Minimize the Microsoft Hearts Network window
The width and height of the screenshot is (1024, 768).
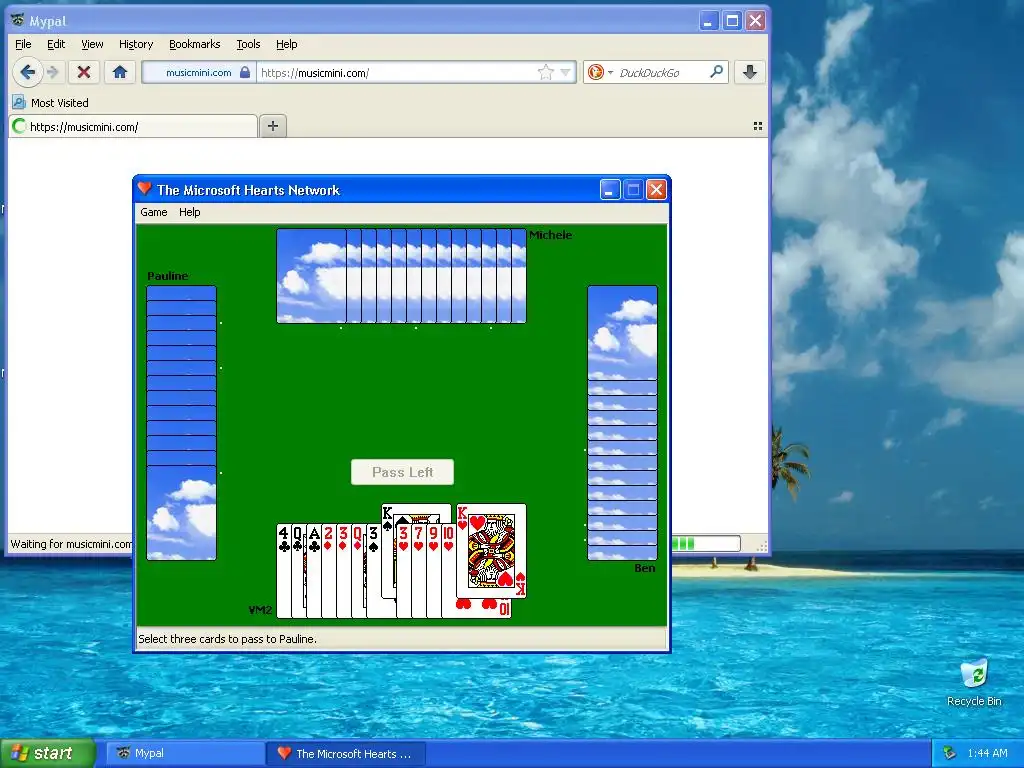click(x=610, y=190)
